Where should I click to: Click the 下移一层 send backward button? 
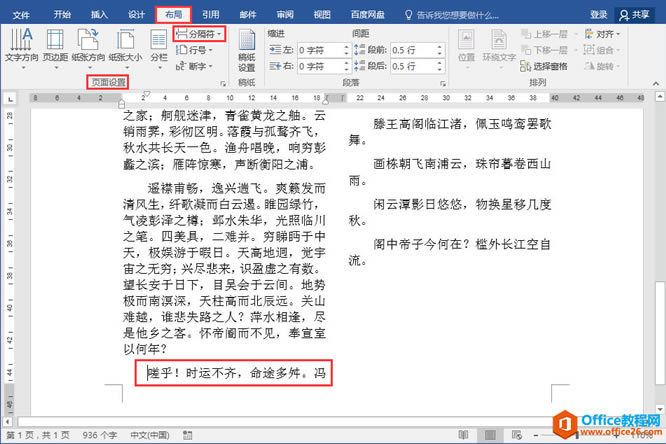pos(545,50)
